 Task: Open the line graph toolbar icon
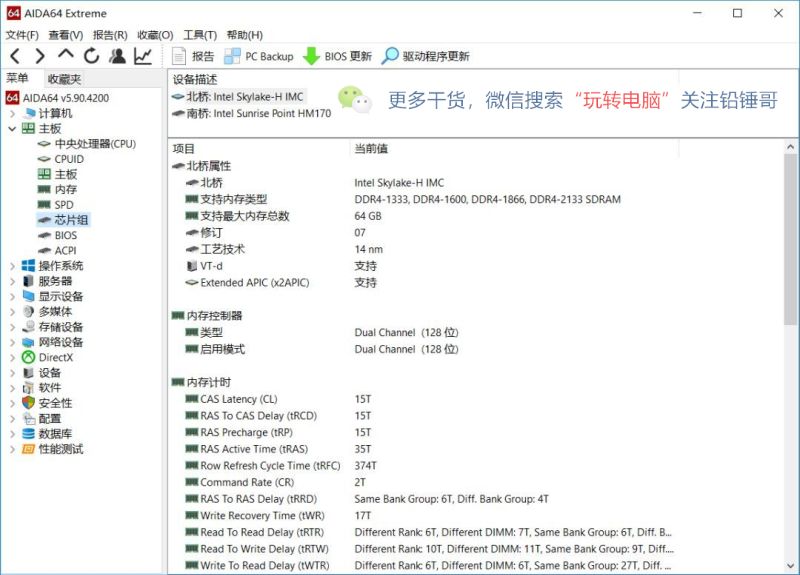click(x=143, y=56)
